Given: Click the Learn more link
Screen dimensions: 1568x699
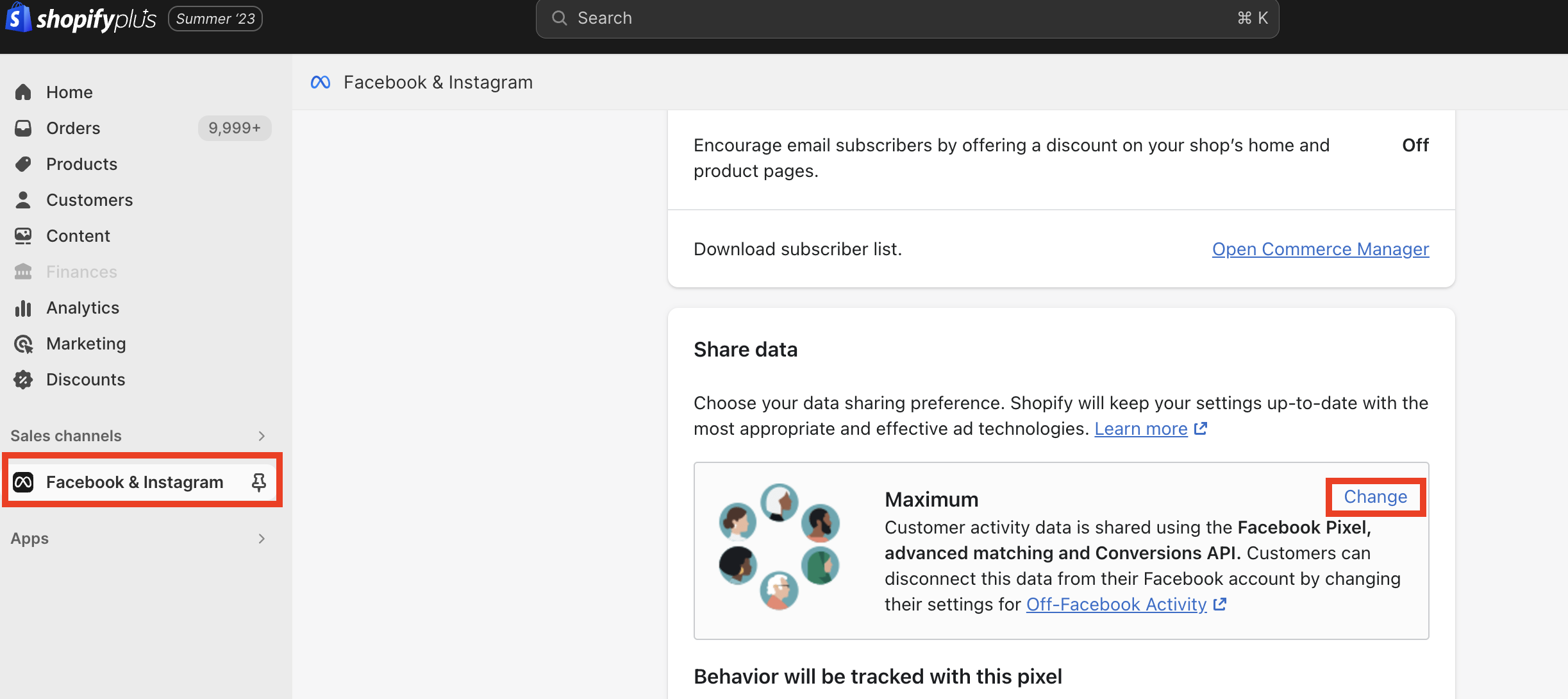Looking at the screenshot, I should [x=1141, y=428].
